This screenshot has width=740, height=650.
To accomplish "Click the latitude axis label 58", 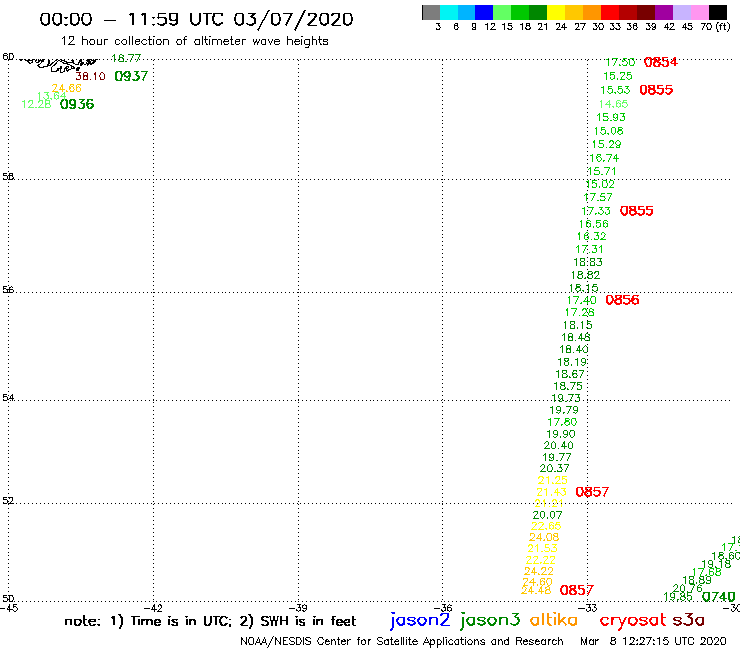I will 8,177.
